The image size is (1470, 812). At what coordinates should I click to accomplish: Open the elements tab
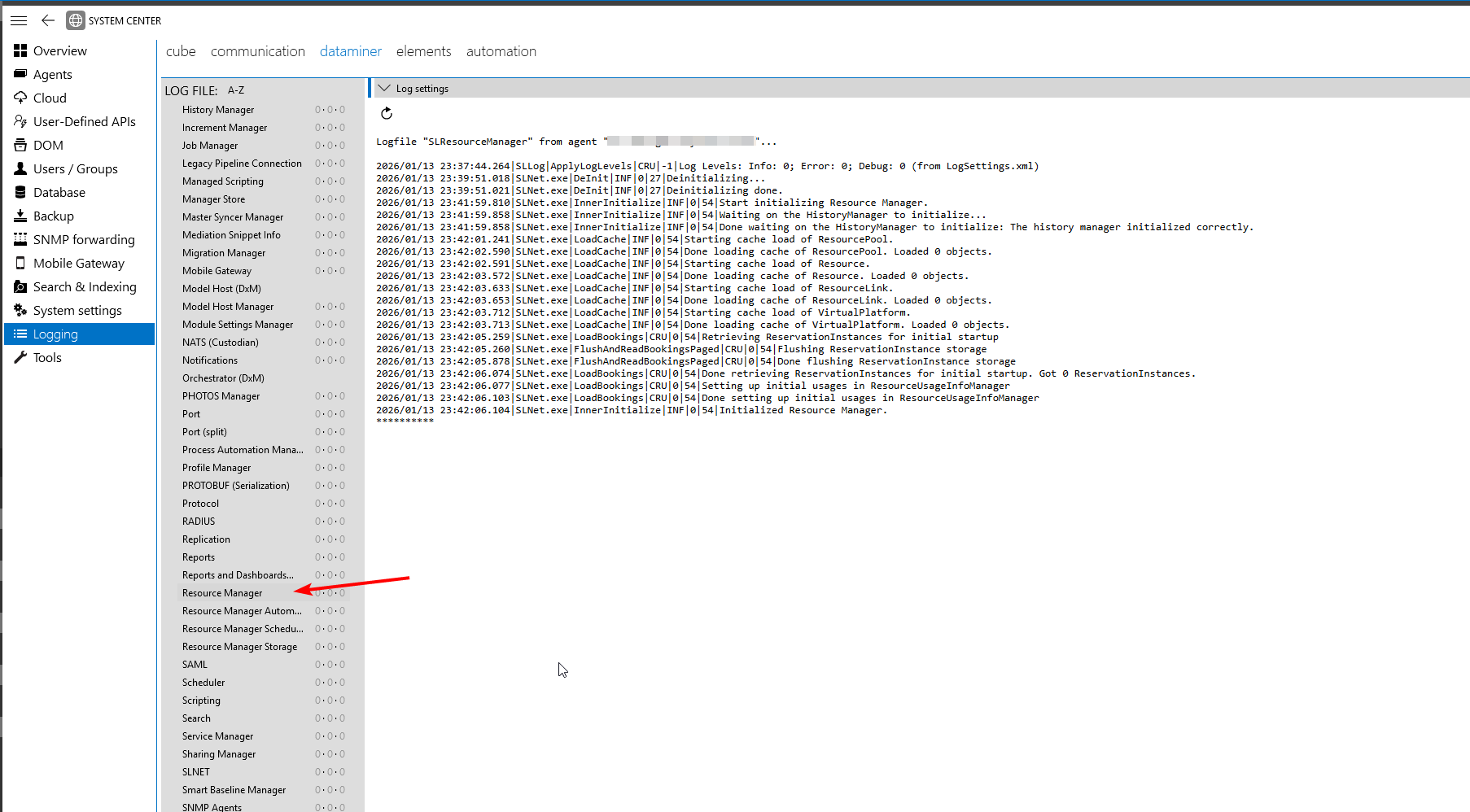point(423,51)
